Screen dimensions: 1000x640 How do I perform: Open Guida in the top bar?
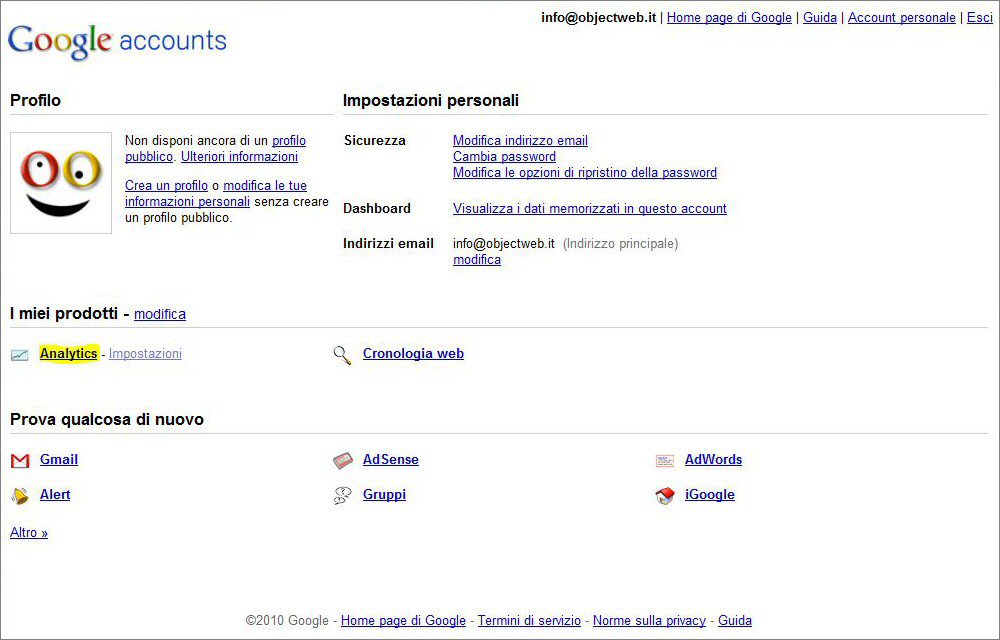819,18
